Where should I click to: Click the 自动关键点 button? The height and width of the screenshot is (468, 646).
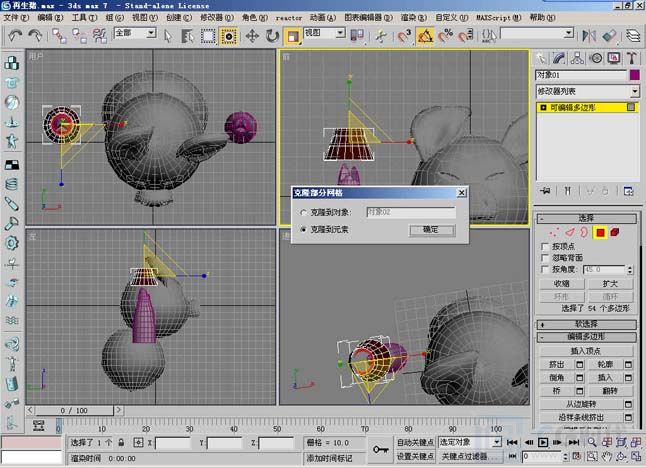coord(415,442)
